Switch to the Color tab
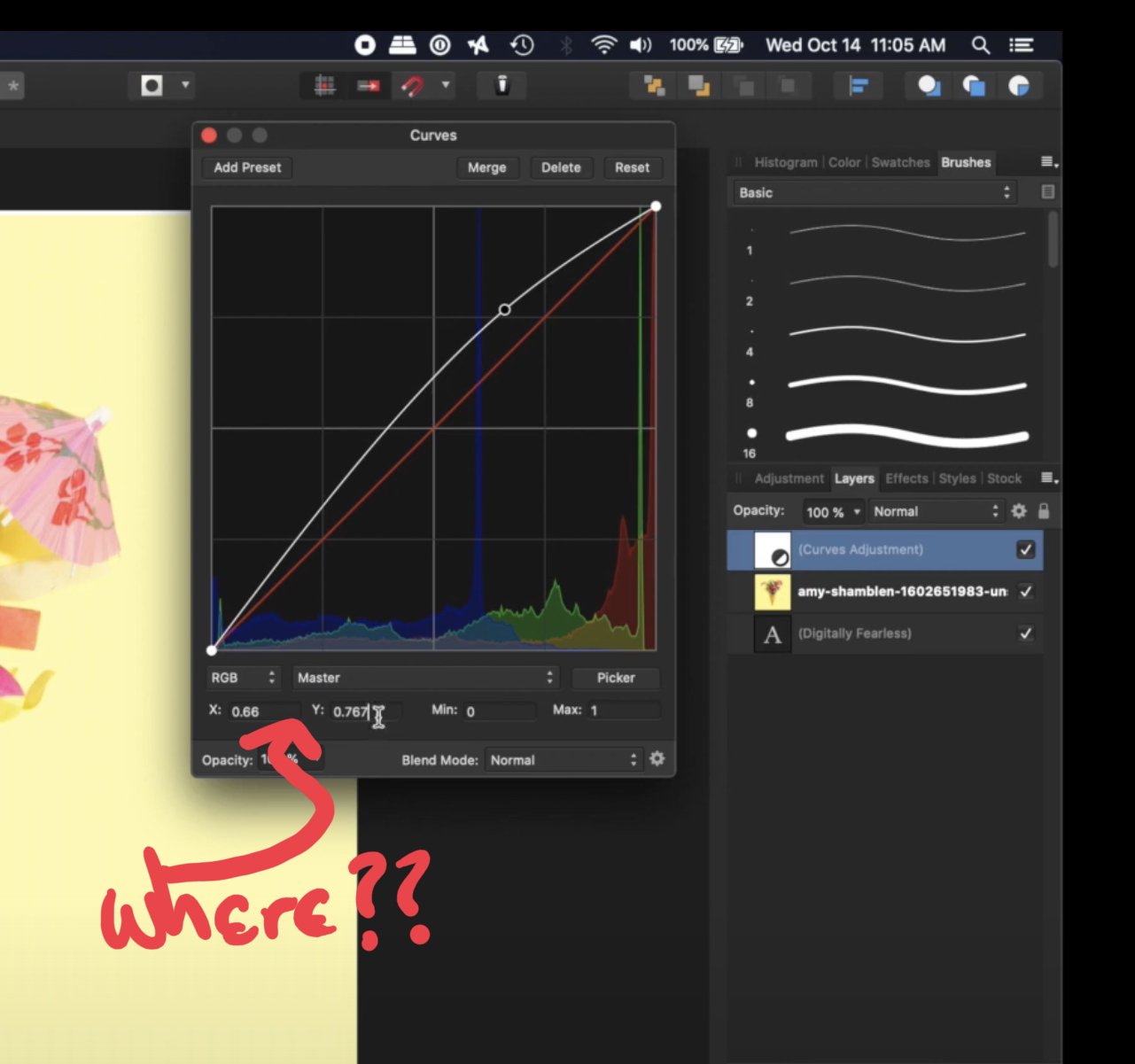This screenshot has width=1135, height=1064. pyautogui.click(x=844, y=163)
